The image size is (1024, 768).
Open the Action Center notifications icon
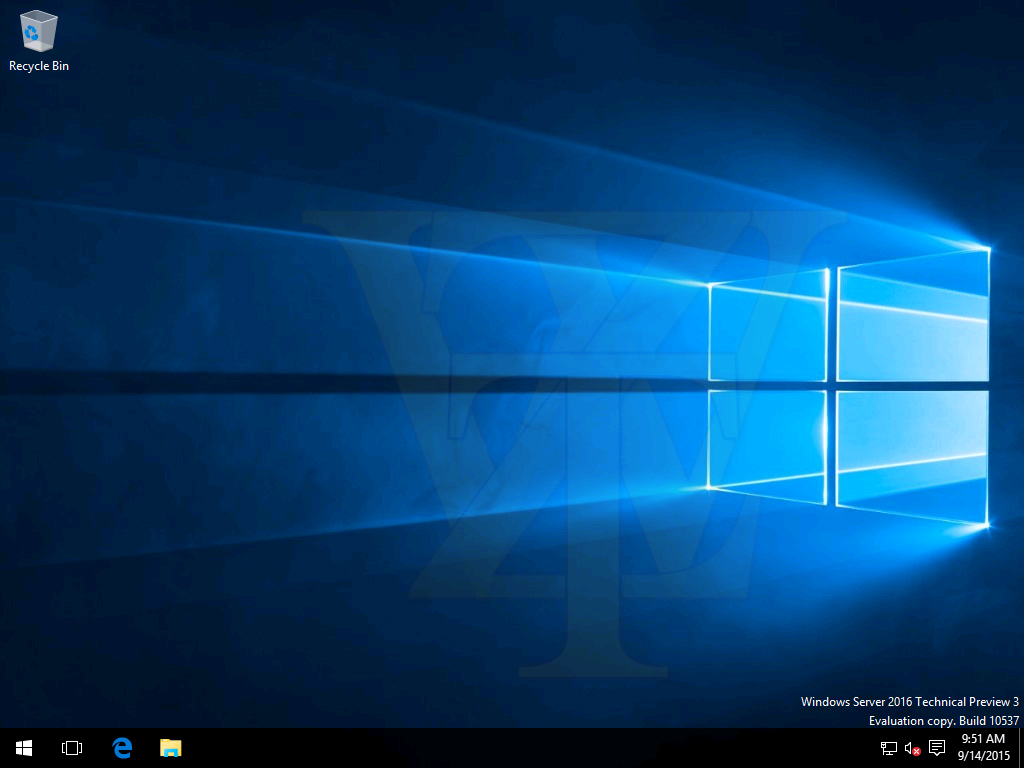[937, 748]
